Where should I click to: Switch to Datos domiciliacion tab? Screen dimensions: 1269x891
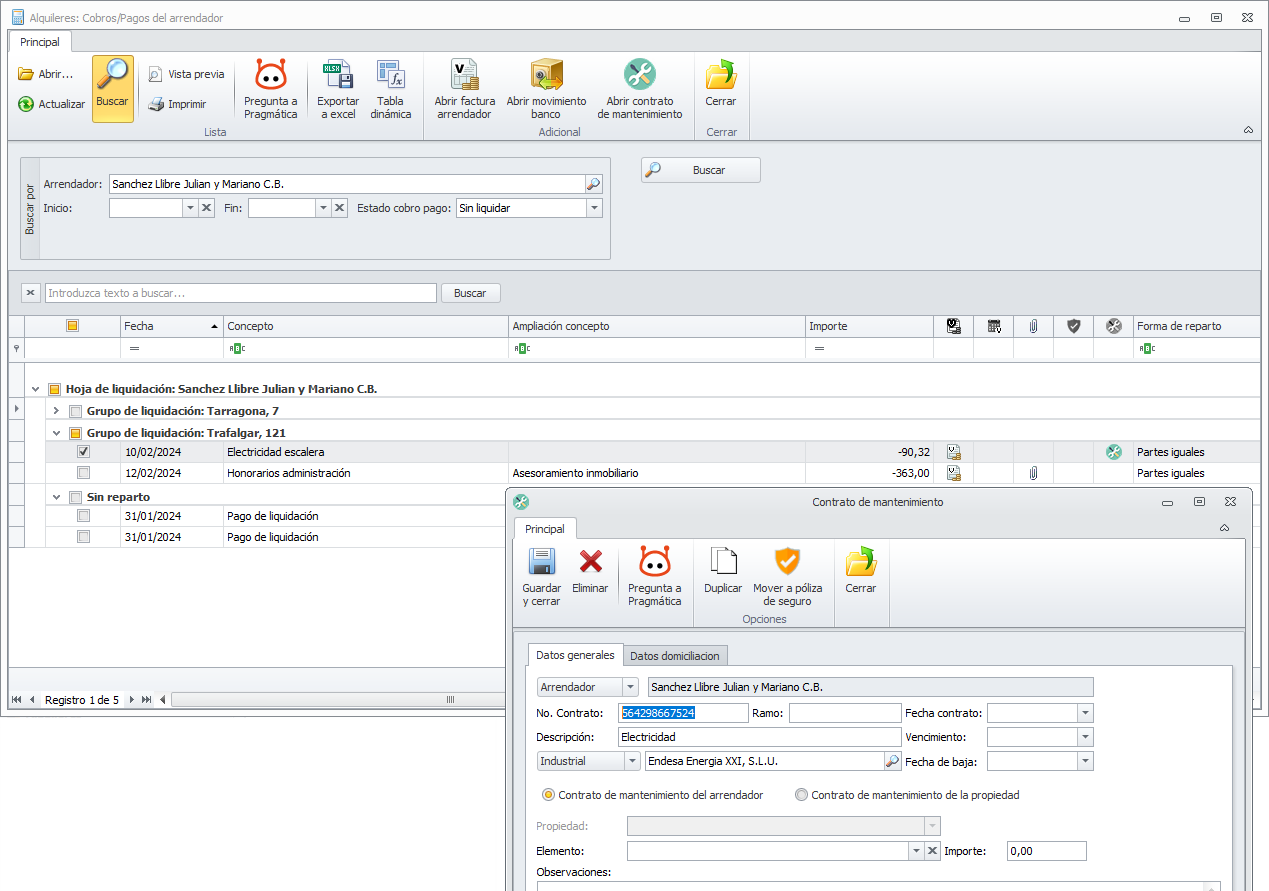point(674,656)
